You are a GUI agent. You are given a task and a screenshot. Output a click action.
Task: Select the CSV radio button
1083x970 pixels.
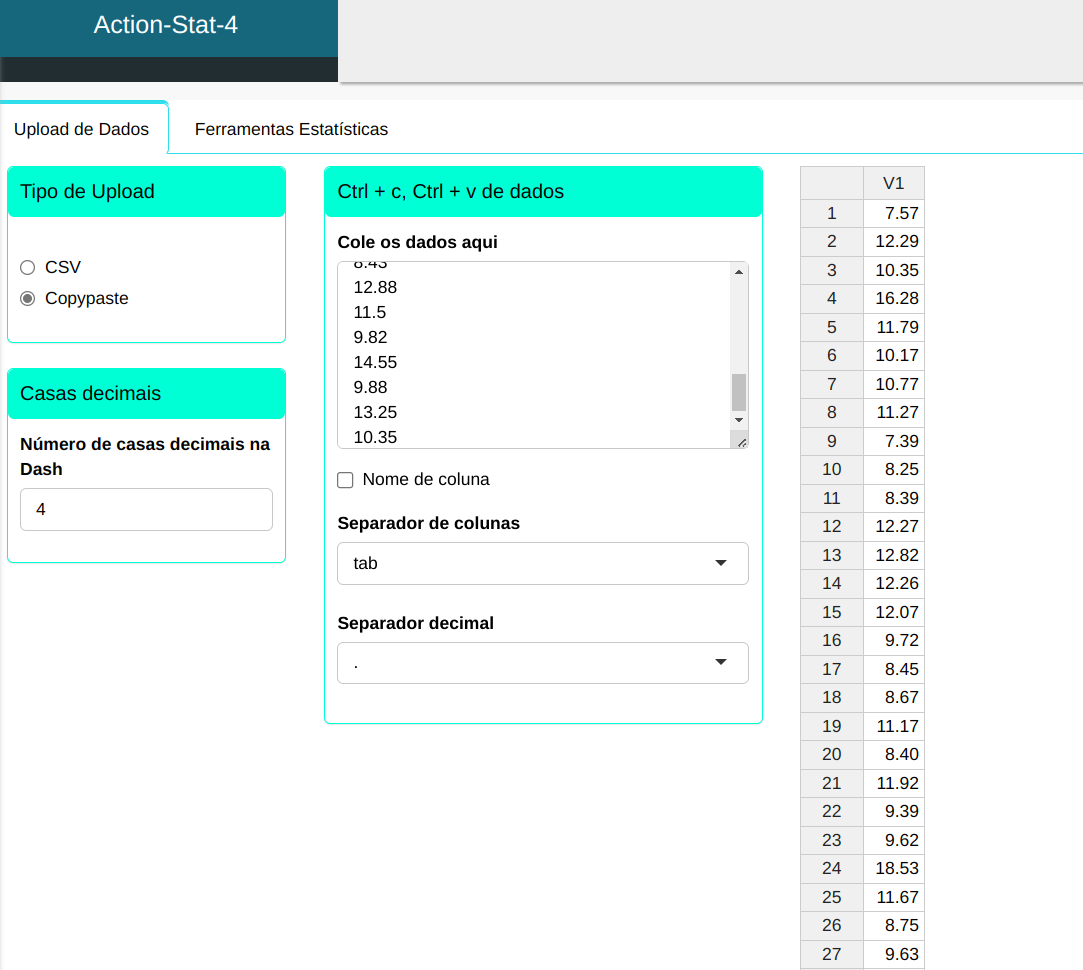27,267
